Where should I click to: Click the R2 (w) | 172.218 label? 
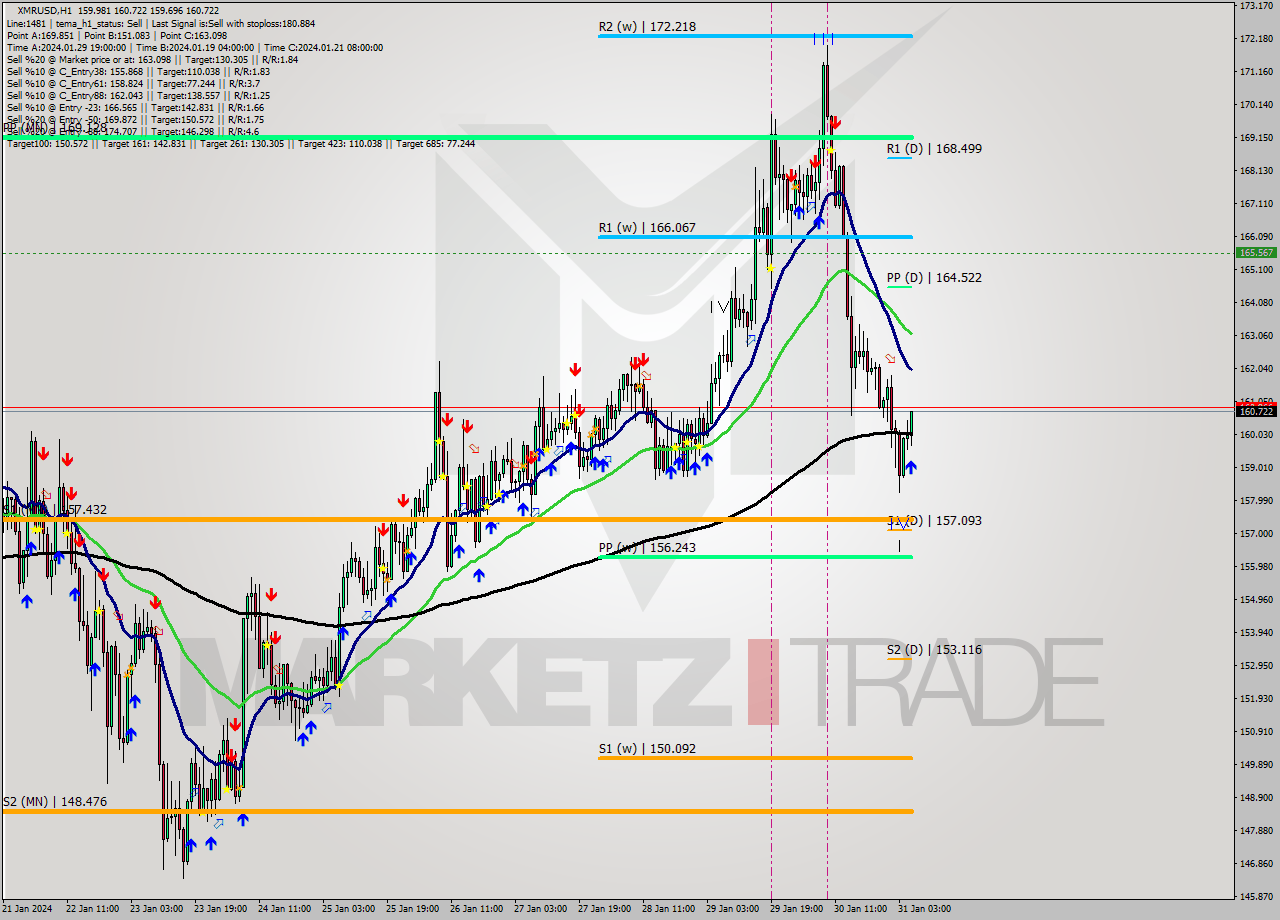(646, 27)
